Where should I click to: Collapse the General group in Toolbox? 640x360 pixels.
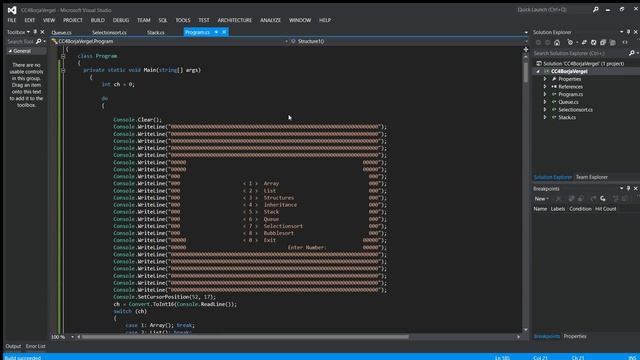[10, 51]
